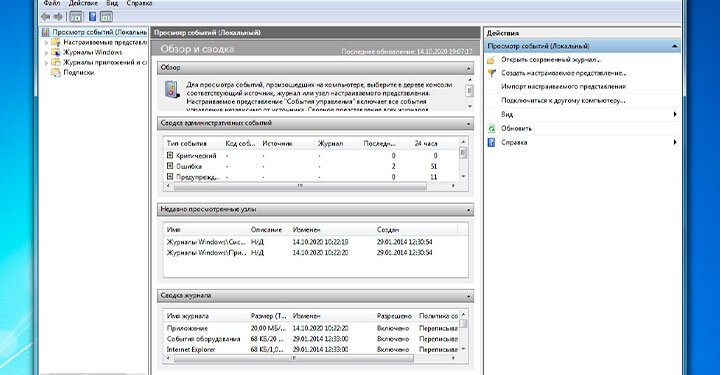Open the Справка menu in menu bar
720x375 pixels.
139,3
